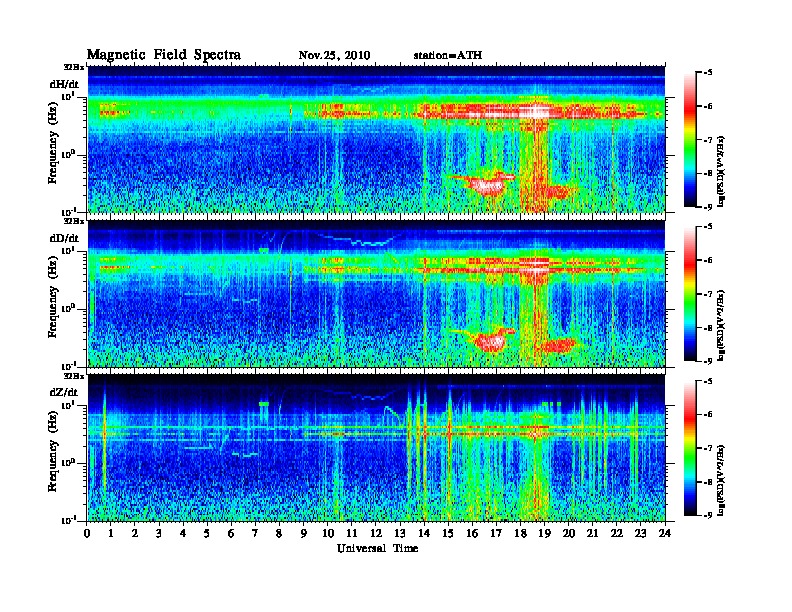Select the dD/dt color scale bar
Viewport: 792px width, 612px height.
point(690,293)
